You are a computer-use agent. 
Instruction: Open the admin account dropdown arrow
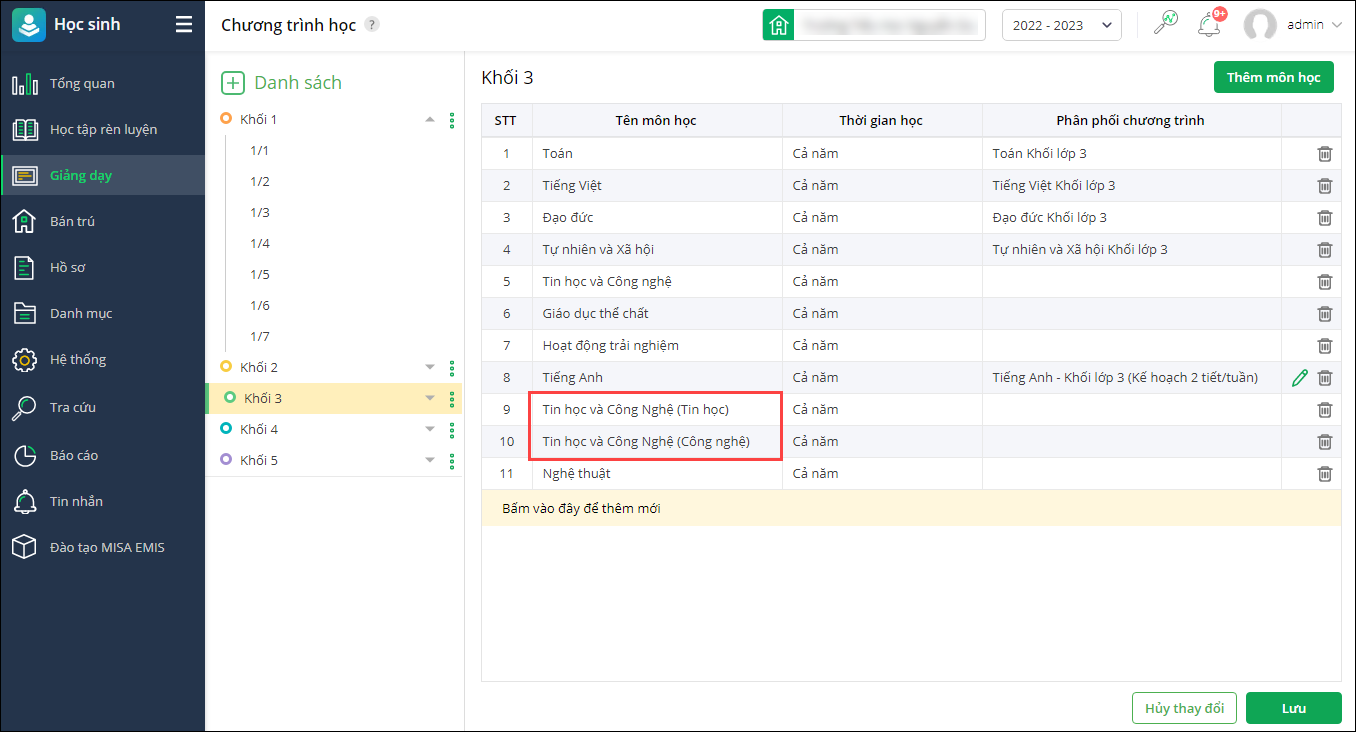(x=1337, y=25)
